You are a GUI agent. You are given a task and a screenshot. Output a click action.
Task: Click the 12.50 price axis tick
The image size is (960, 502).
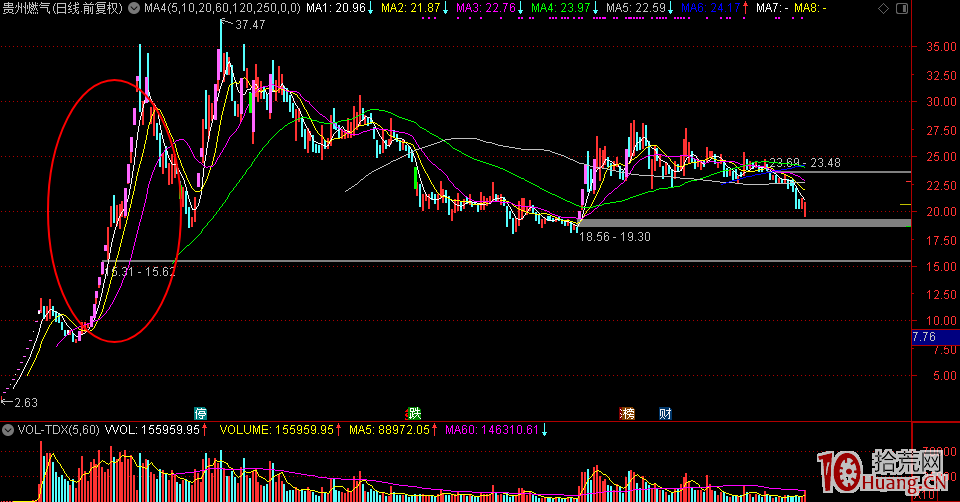pyautogui.click(x=942, y=294)
